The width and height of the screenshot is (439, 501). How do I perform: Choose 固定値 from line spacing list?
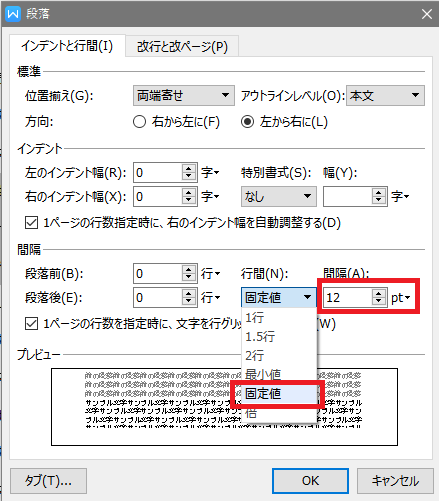278,394
